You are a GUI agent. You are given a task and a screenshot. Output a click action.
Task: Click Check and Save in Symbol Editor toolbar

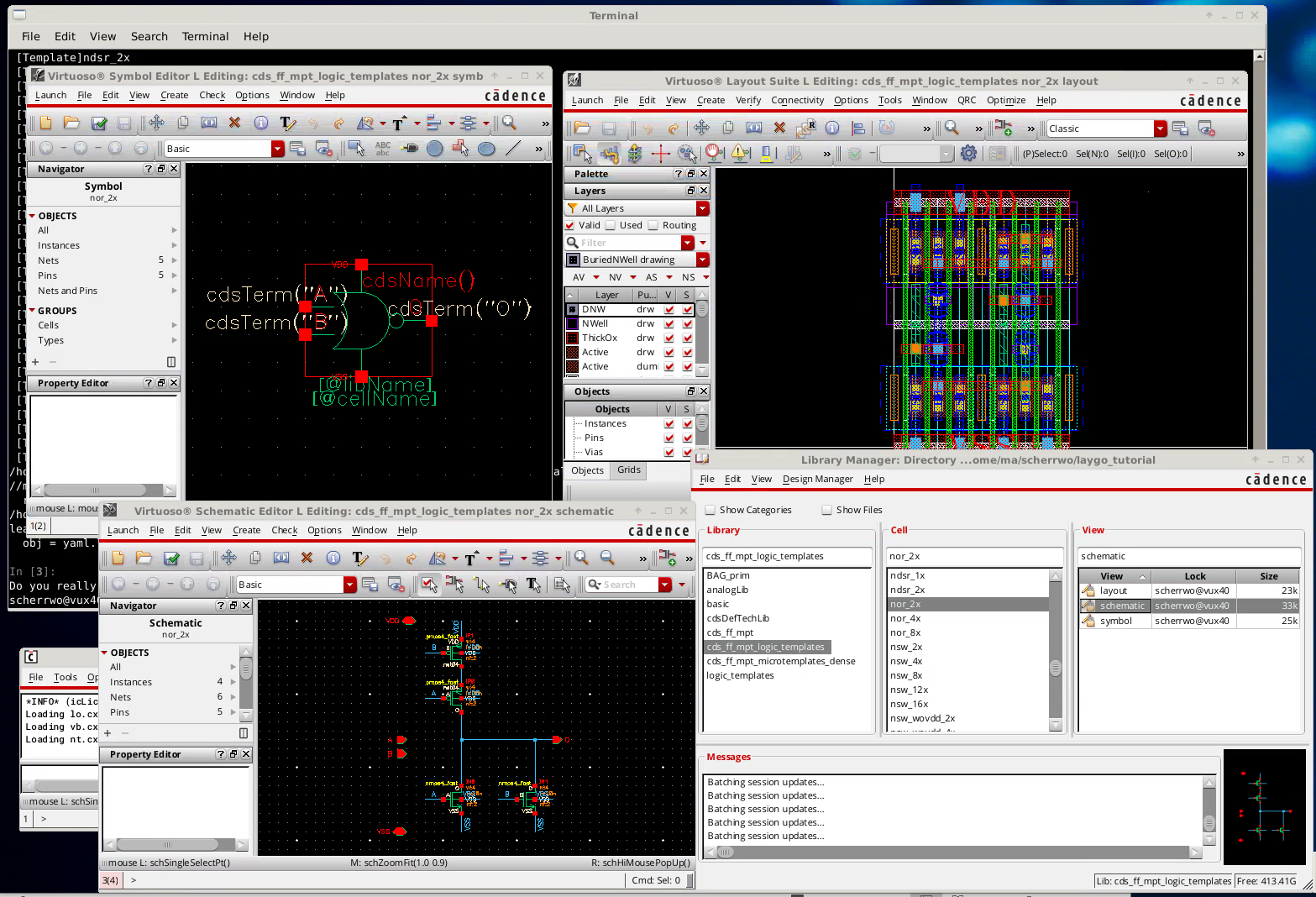[99, 123]
